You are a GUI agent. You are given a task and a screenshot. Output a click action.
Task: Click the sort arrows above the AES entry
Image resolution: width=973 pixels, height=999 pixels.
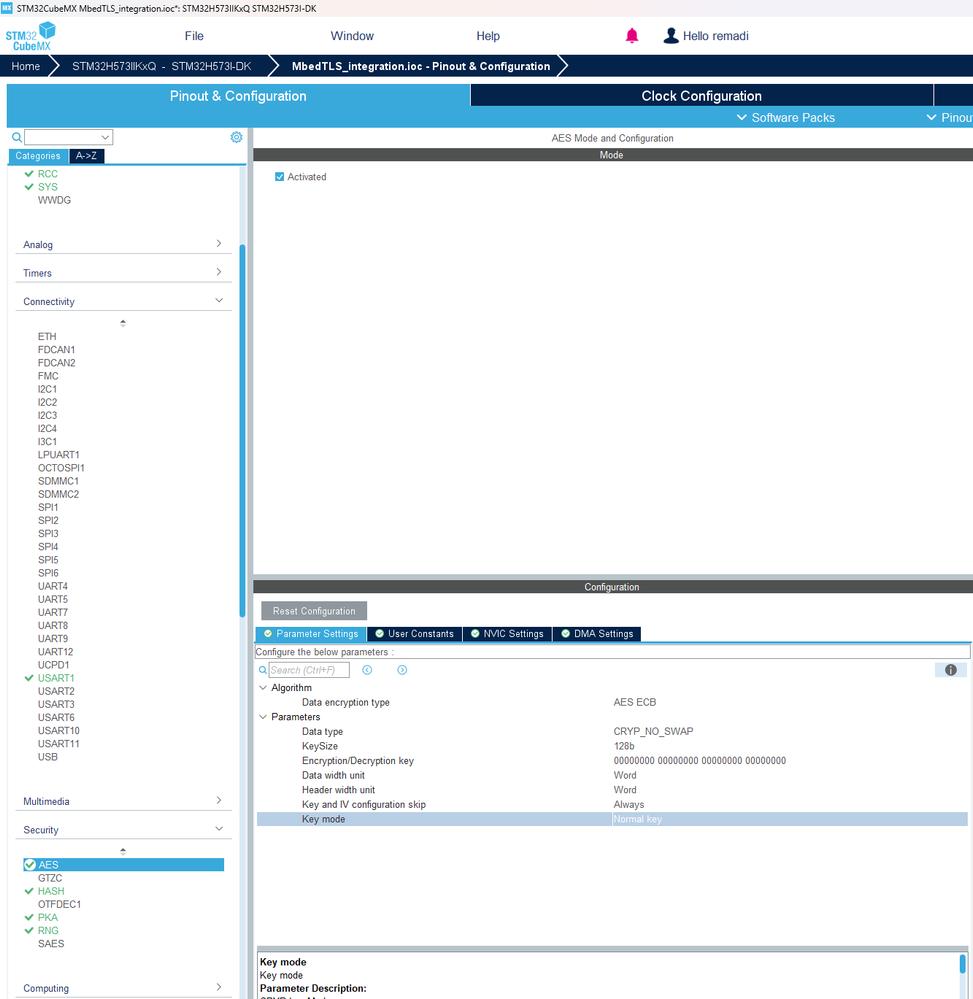123,851
